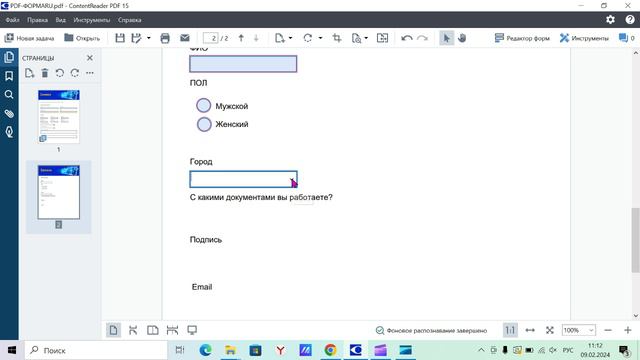Image resolution: width=640 pixels, height=360 pixels.
Task: Fit page to width
Action: coord(530,330)
